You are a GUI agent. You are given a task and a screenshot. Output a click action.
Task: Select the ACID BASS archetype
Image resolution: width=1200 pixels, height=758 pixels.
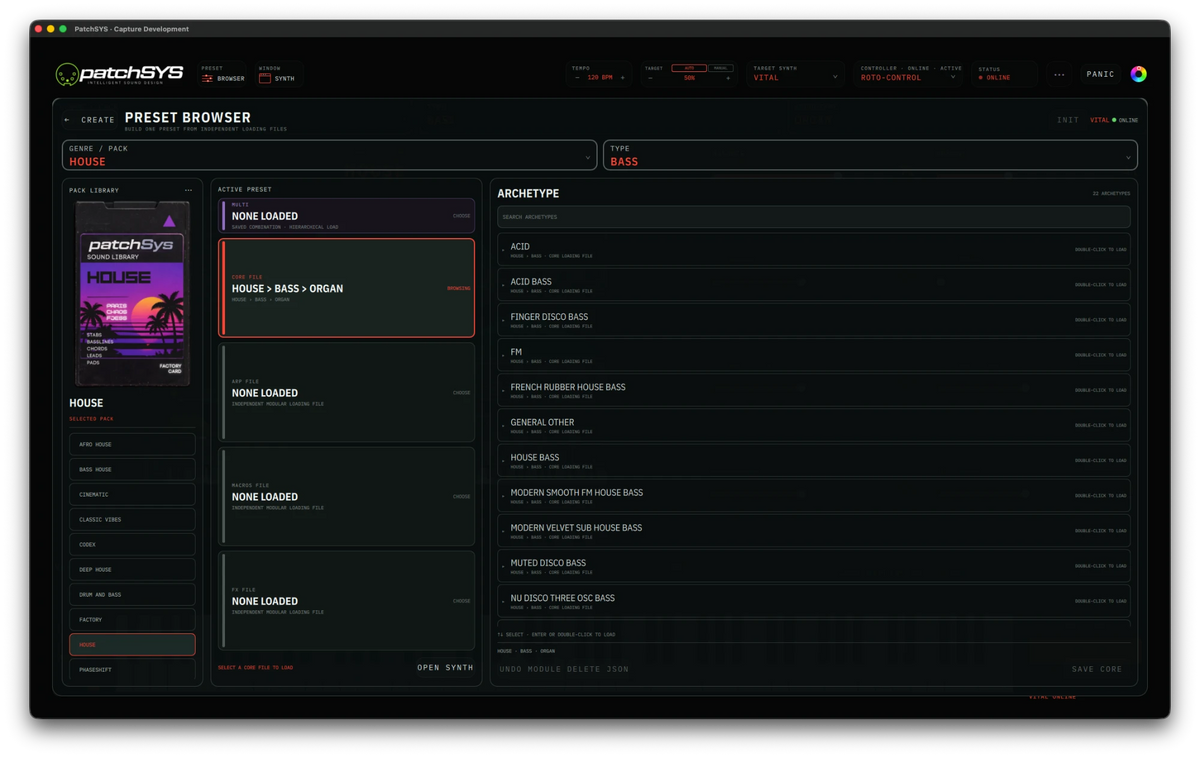(814, 285)
